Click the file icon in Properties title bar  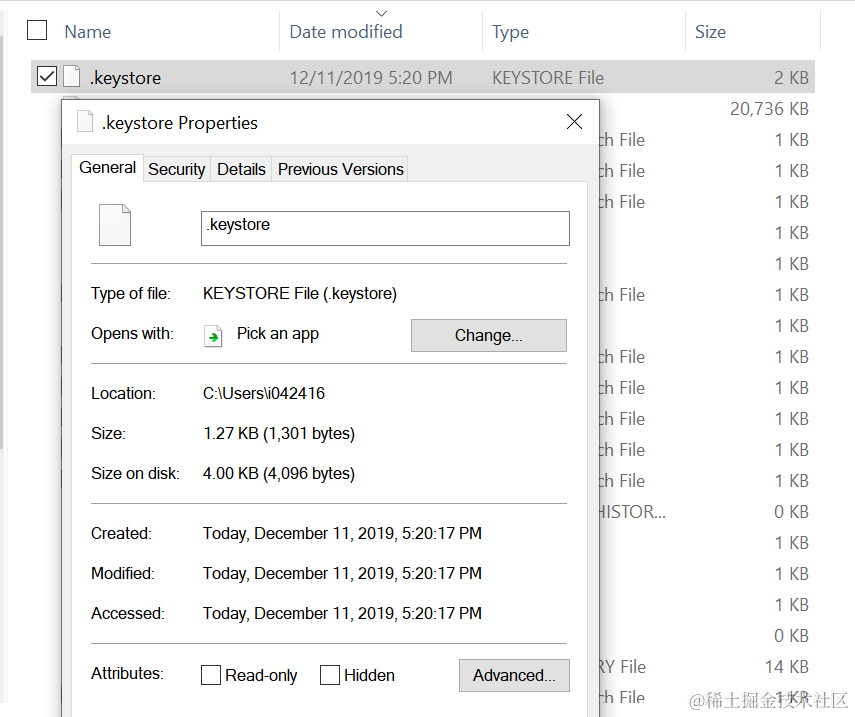[85, 121]
